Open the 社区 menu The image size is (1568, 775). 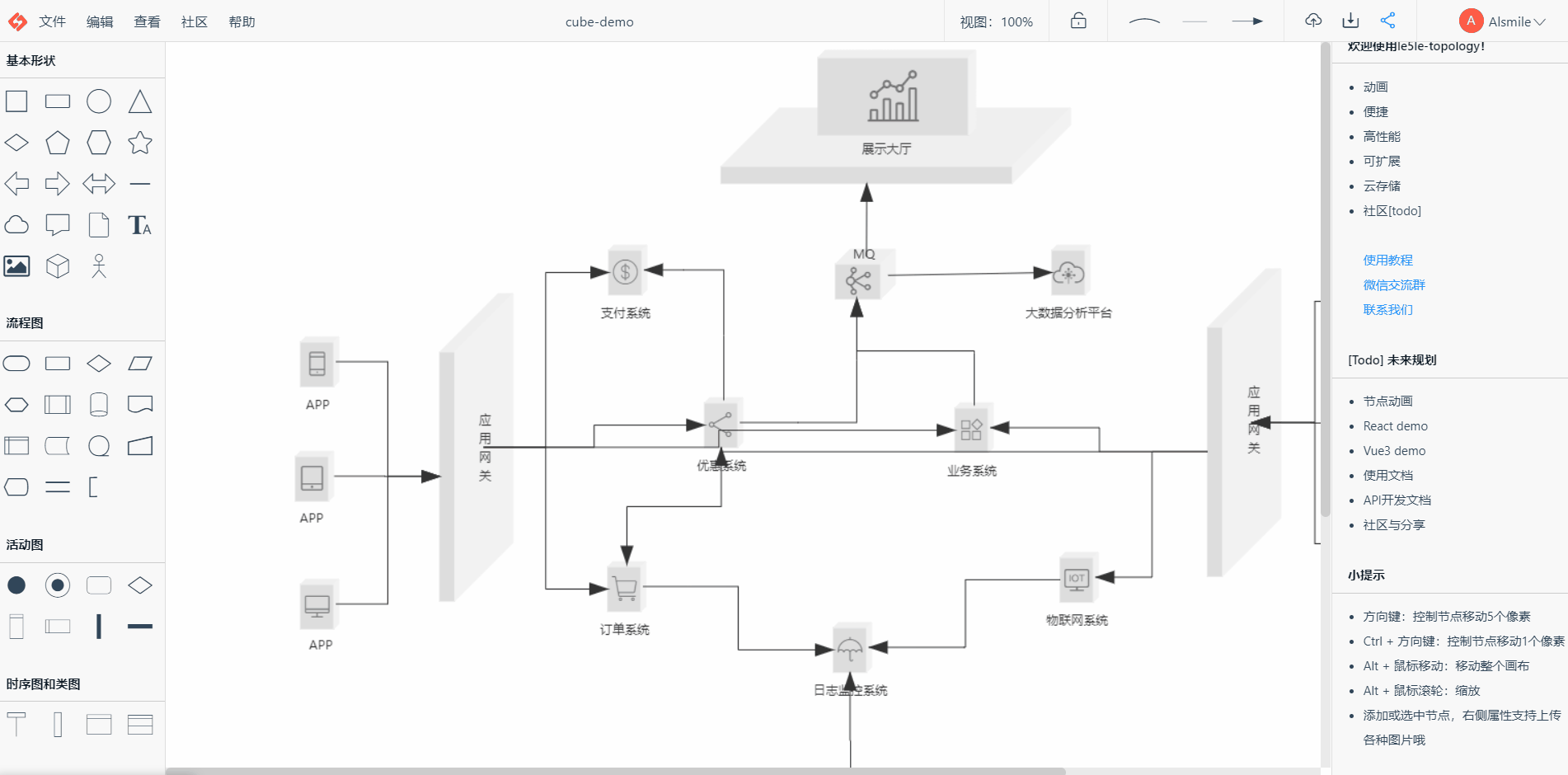pos(195,21)
